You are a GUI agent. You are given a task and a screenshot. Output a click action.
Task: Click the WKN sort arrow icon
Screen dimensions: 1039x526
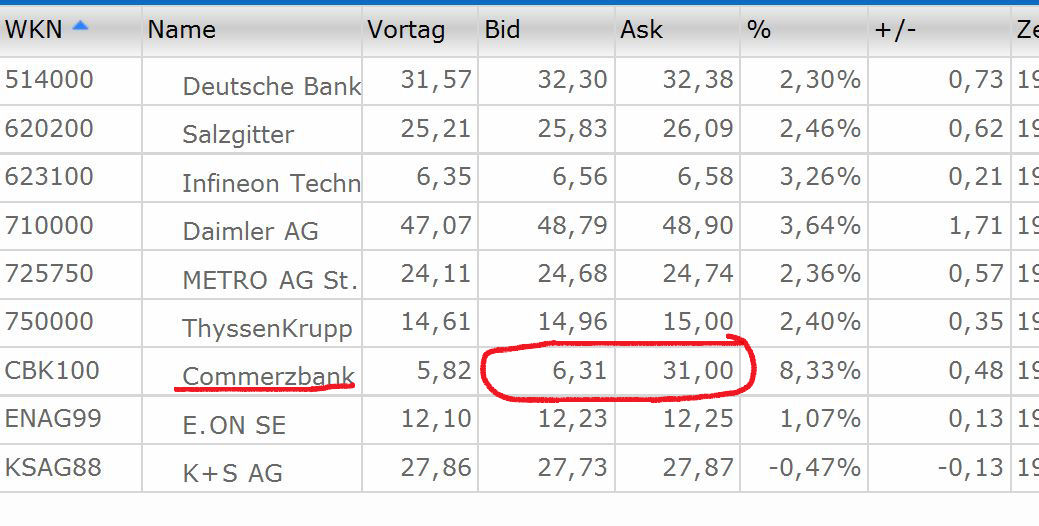(x=80, y=27)
